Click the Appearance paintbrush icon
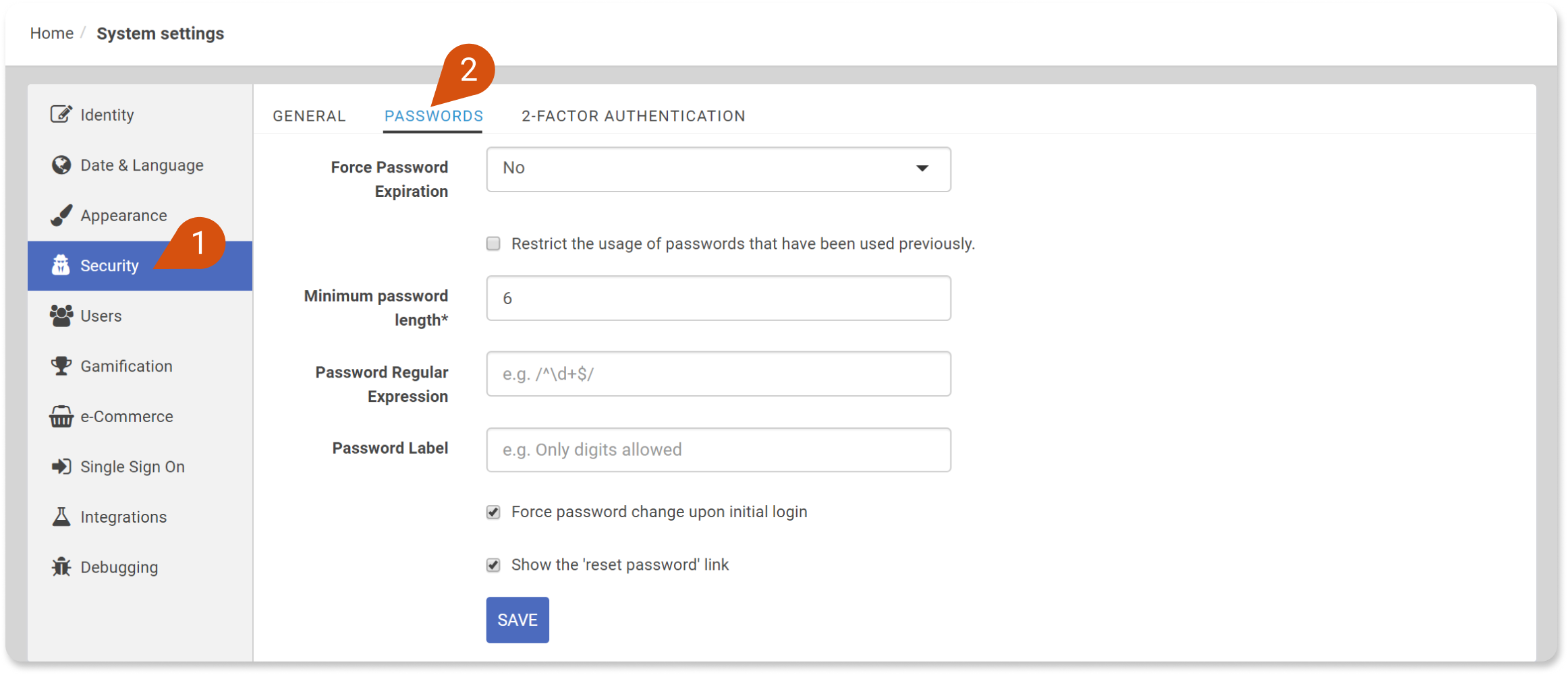Image resolution: width=1568 pixels, height=675 pixels. point(61,216)
